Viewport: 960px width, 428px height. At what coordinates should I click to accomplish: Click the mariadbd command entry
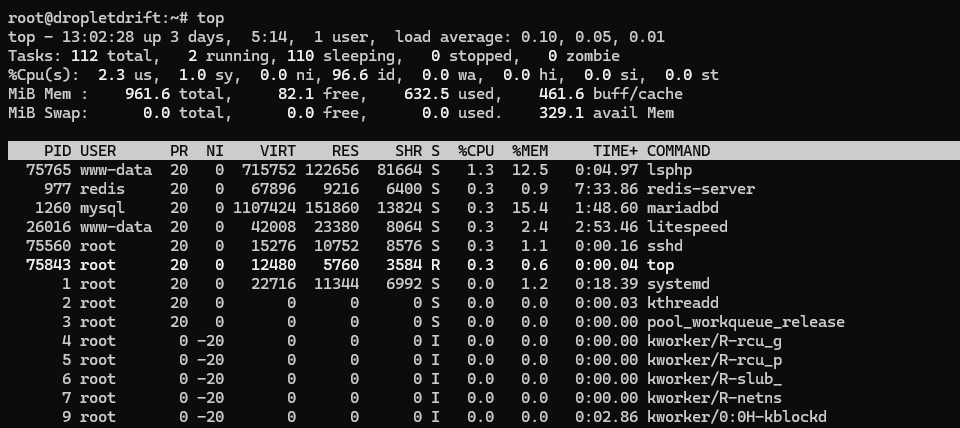click(683, 208)
